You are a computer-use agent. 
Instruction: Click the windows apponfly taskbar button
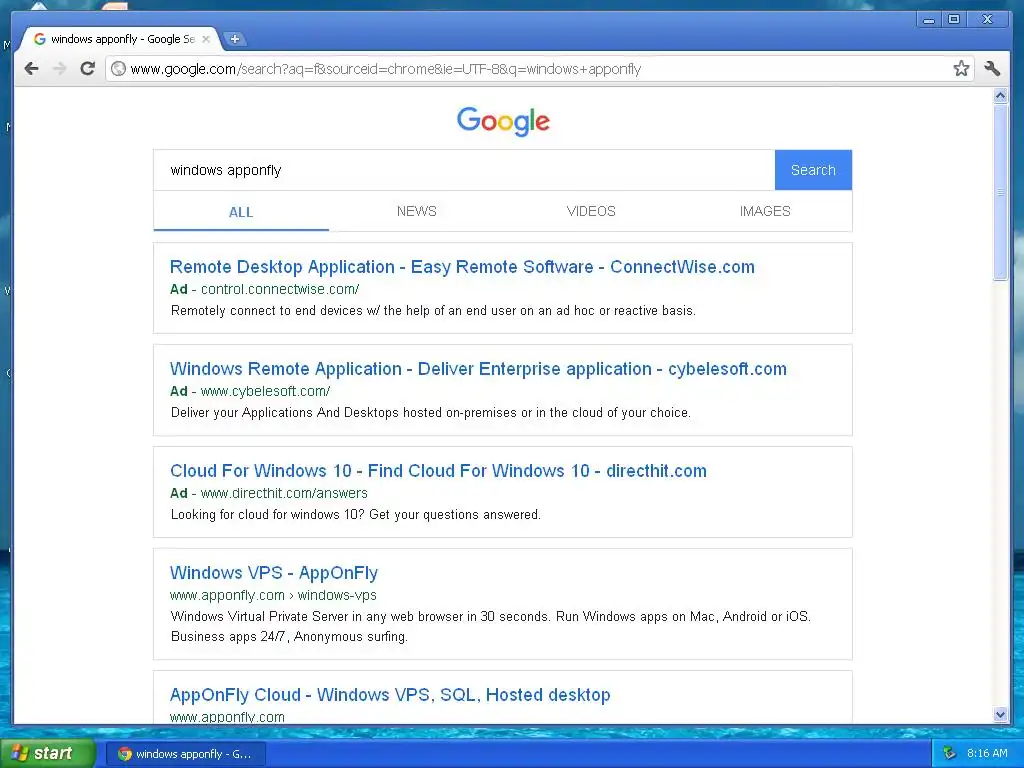(185, 754)
